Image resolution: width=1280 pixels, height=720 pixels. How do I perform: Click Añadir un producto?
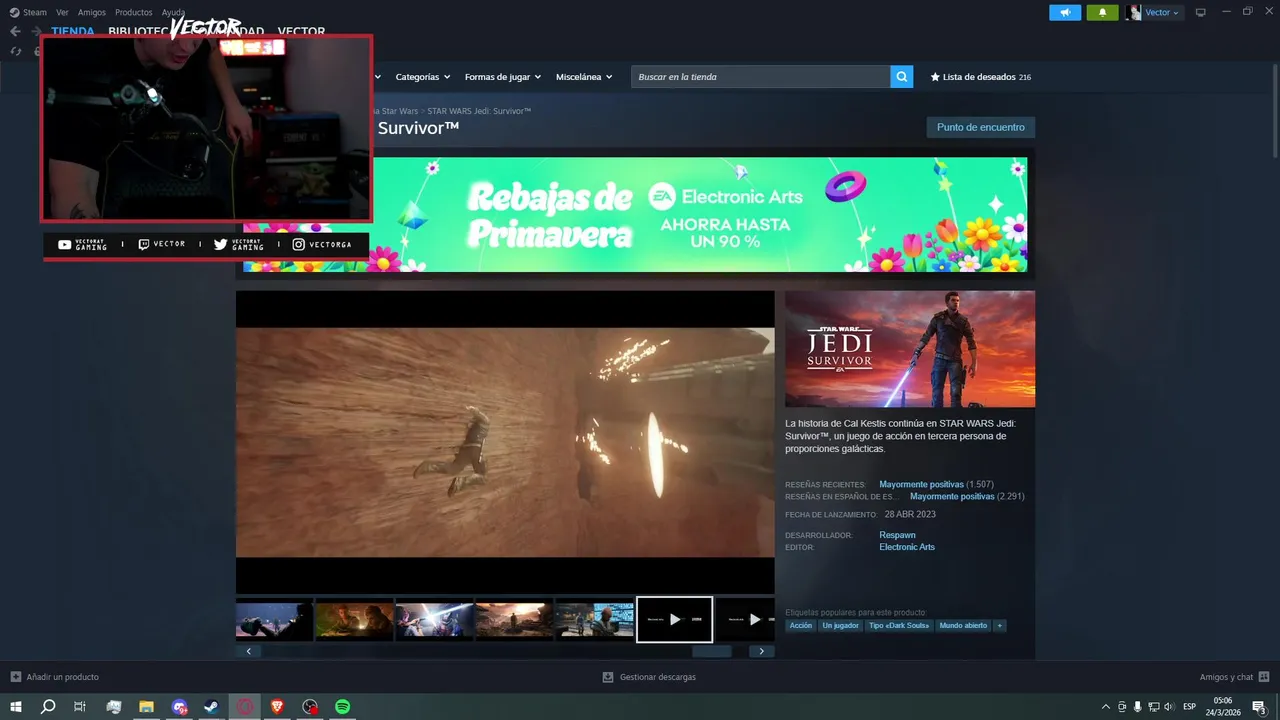click(x=55, y=677)
